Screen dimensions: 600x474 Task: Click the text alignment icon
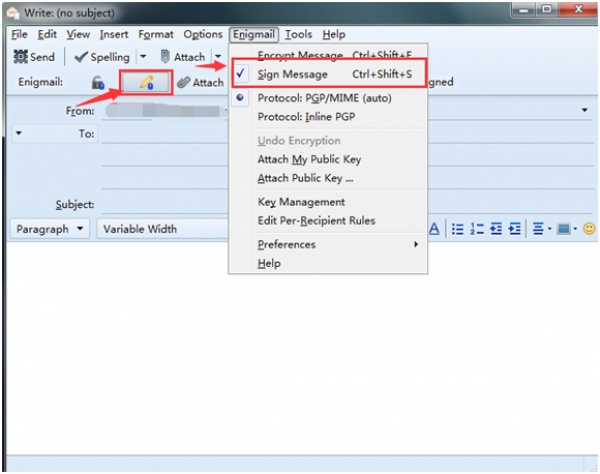tap(538, 229)
